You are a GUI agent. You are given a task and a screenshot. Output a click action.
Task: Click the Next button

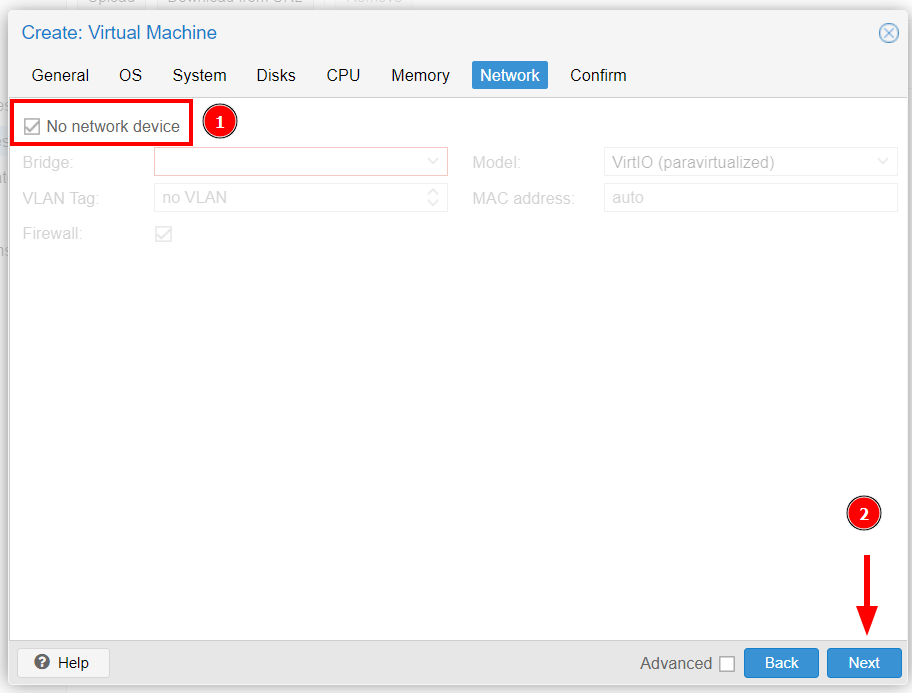(864, 663)
